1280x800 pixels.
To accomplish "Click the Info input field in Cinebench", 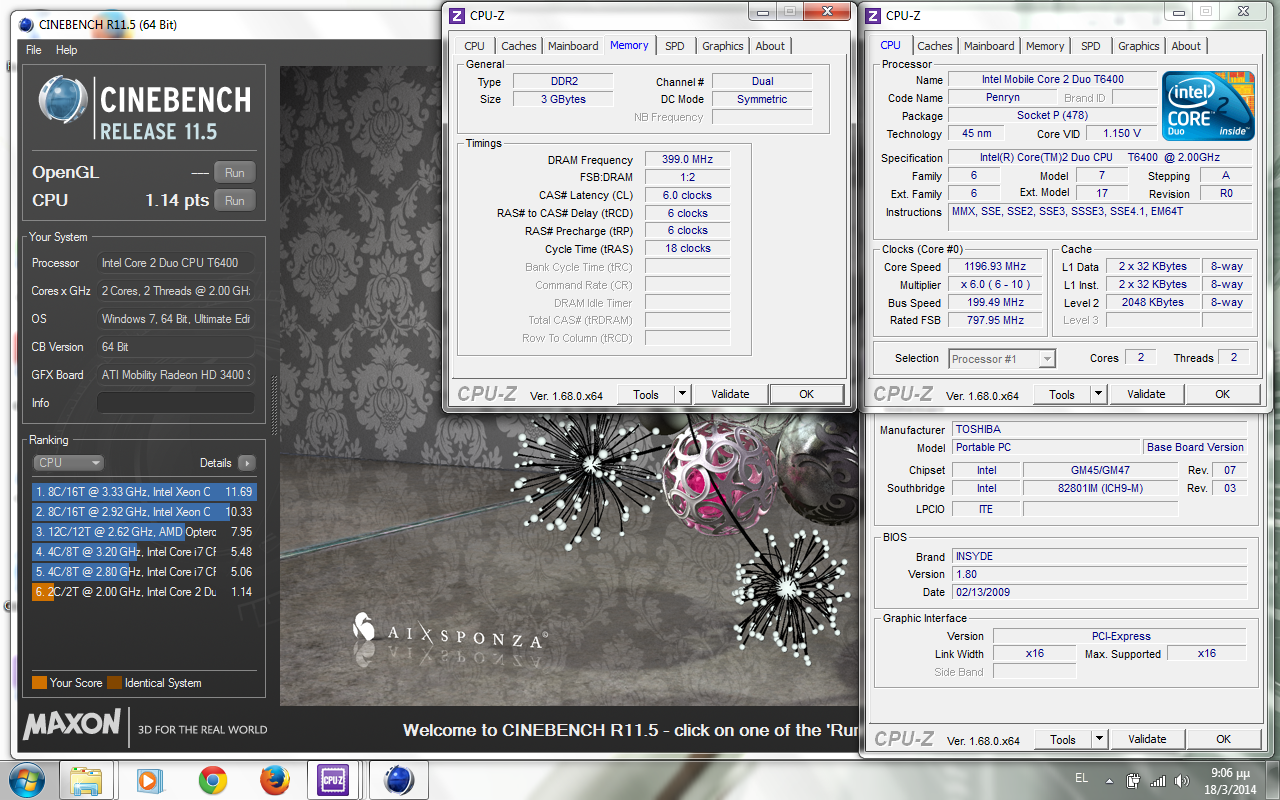I will [x=175, y=403].
